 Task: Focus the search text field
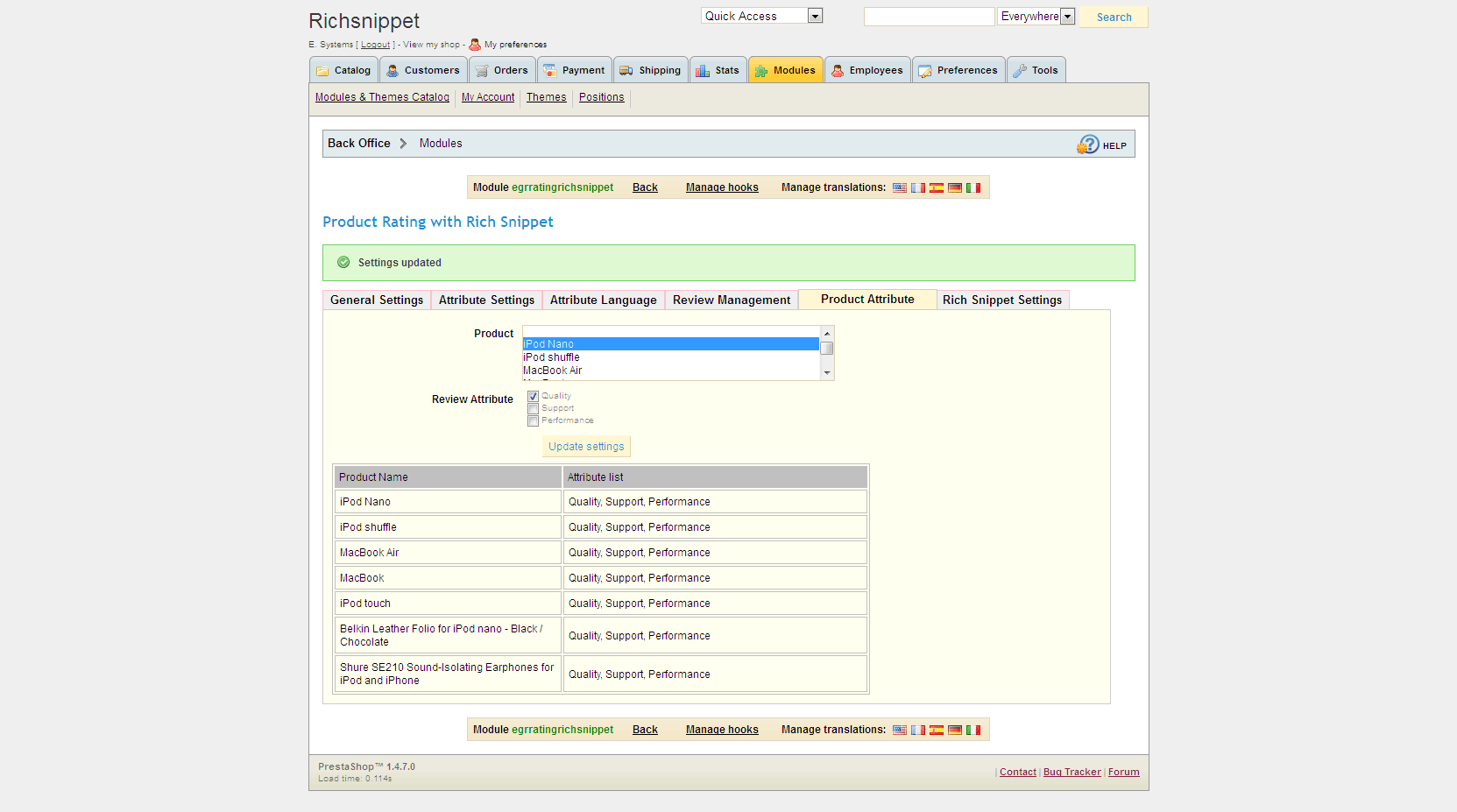(x=930, y=17)
